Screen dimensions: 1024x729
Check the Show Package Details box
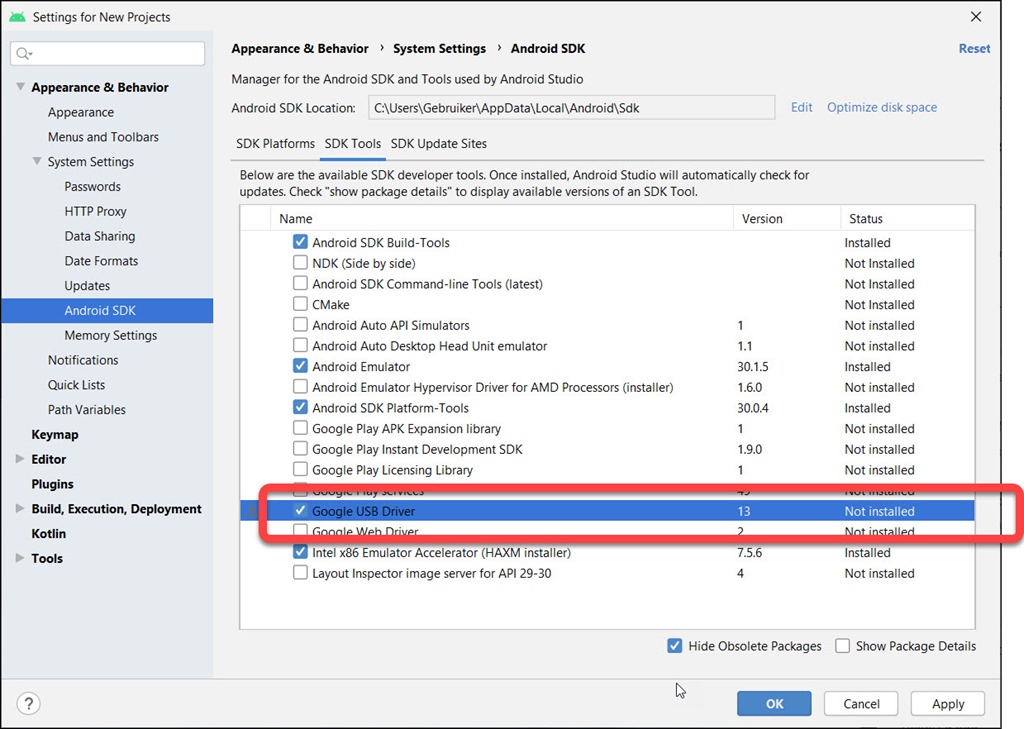[x=843, y=646]
